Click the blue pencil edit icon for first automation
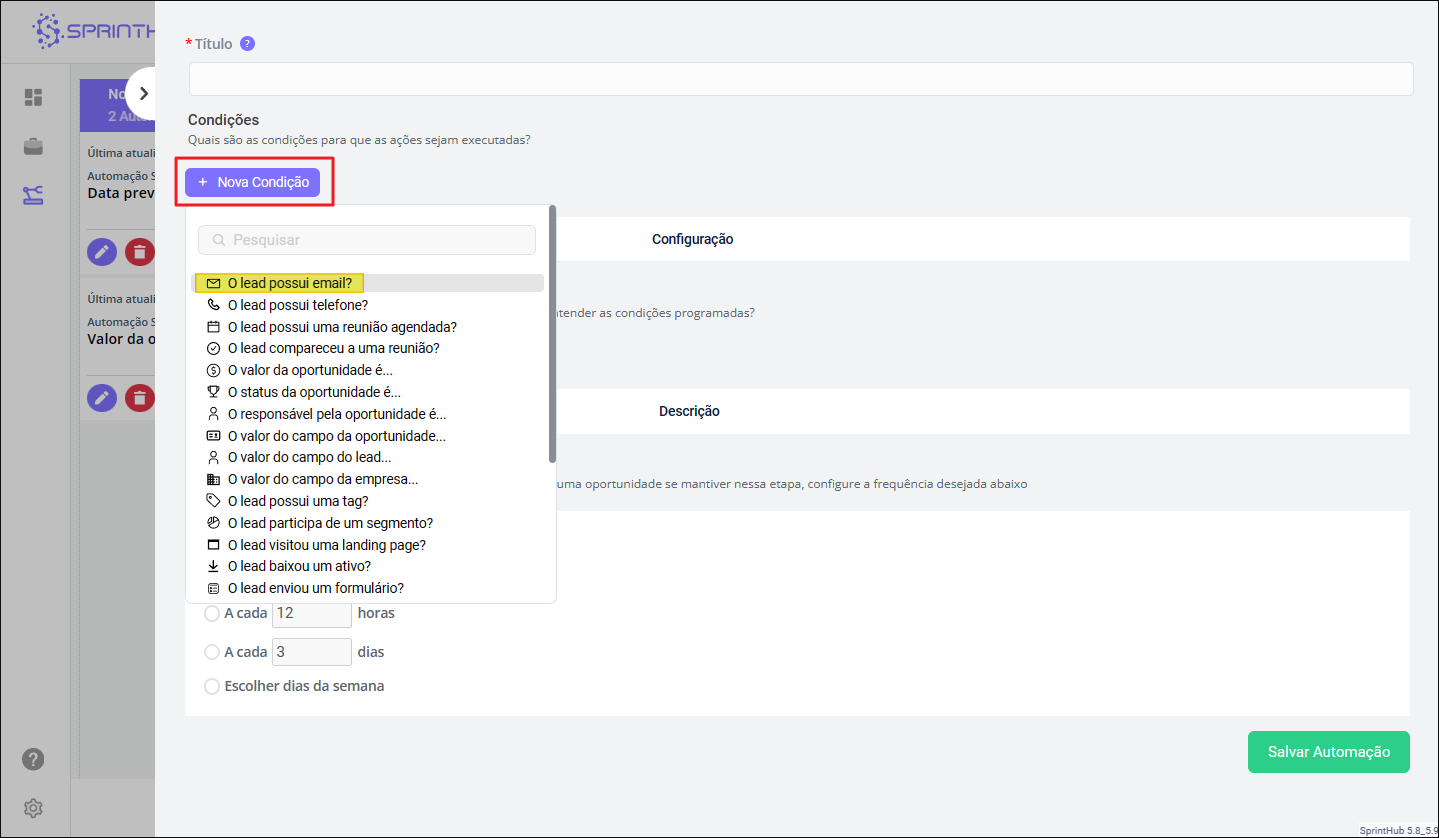The image size is (1439, 838). pyautogui.click(x=102, y=253)
